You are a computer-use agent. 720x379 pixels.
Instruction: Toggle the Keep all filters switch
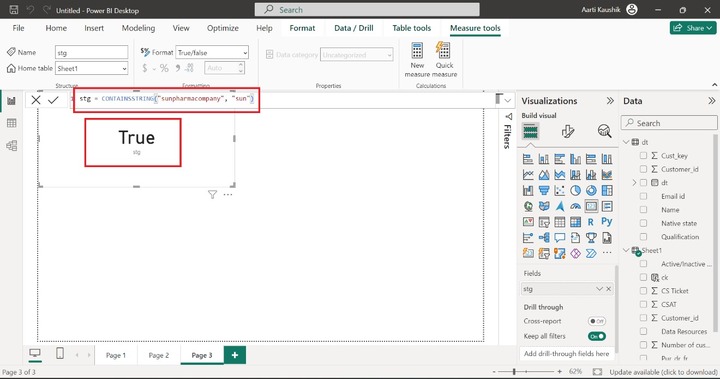[597, 336]
